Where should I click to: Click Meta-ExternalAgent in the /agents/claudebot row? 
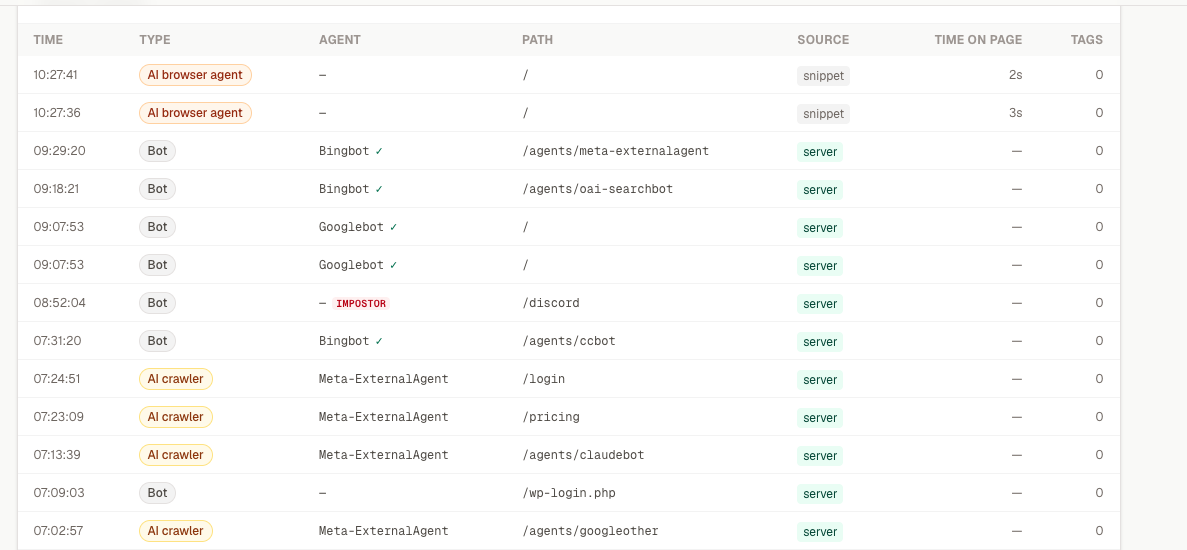pyautogui.click(x=384, y=455)
